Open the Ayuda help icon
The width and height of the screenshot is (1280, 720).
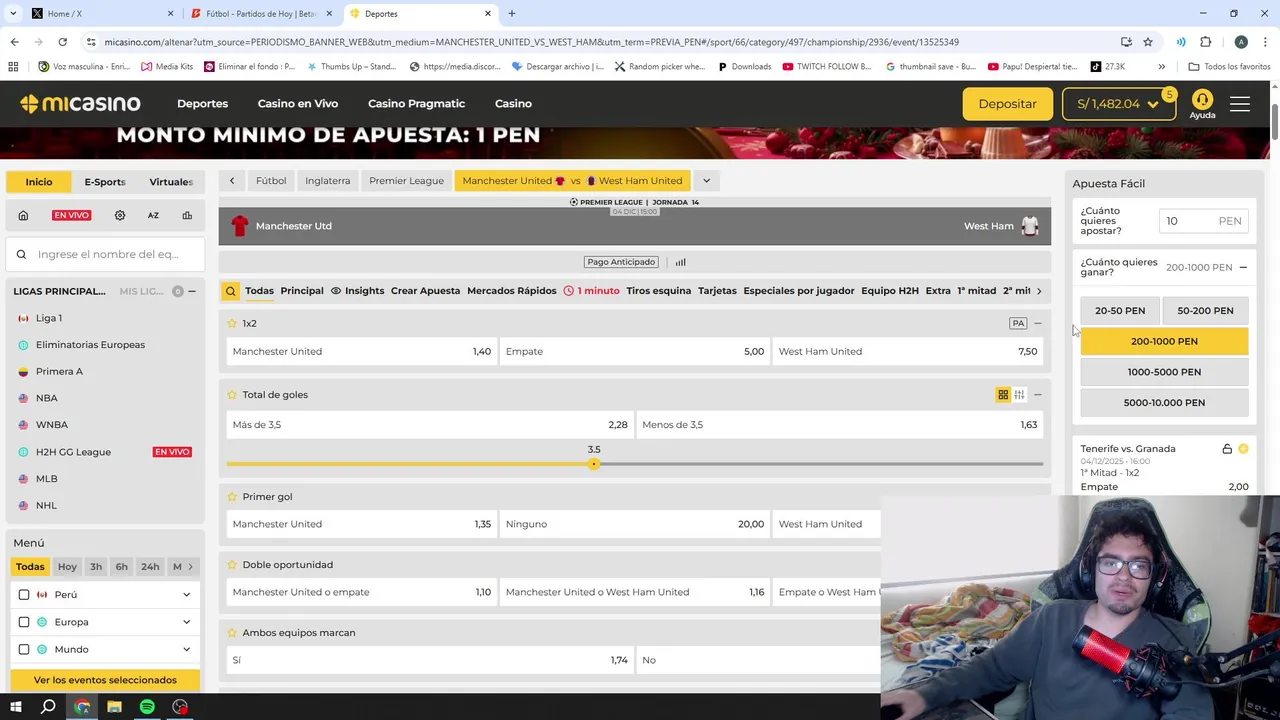1202,103
